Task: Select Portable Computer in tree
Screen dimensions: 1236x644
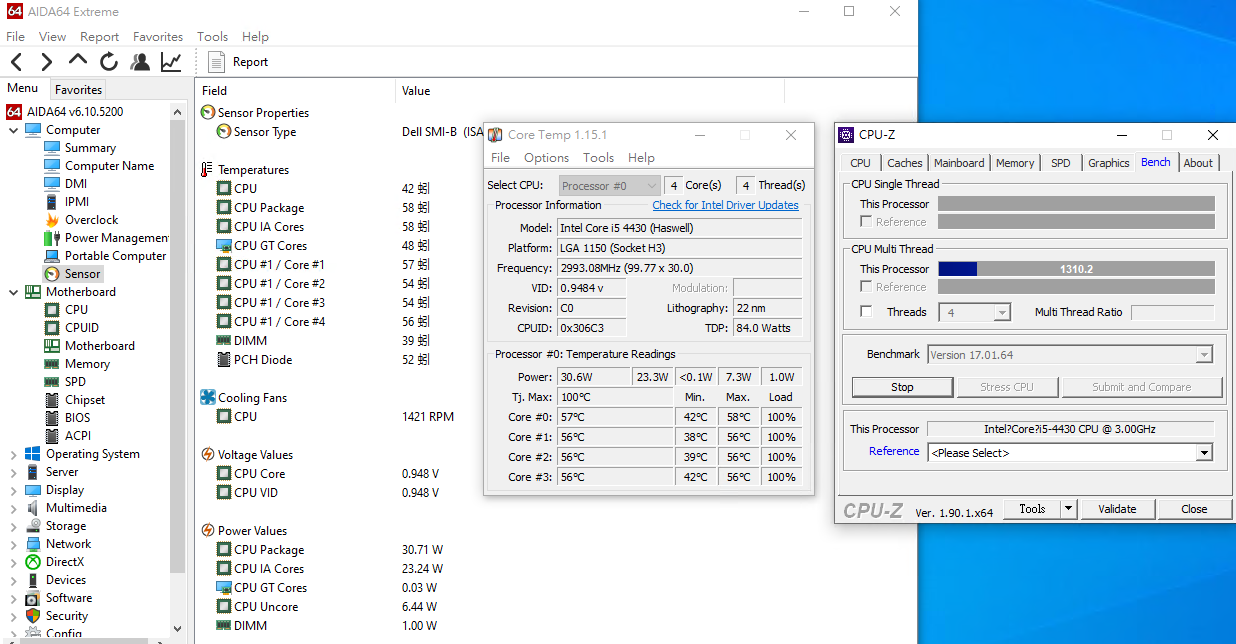Action: pos(115,256)
